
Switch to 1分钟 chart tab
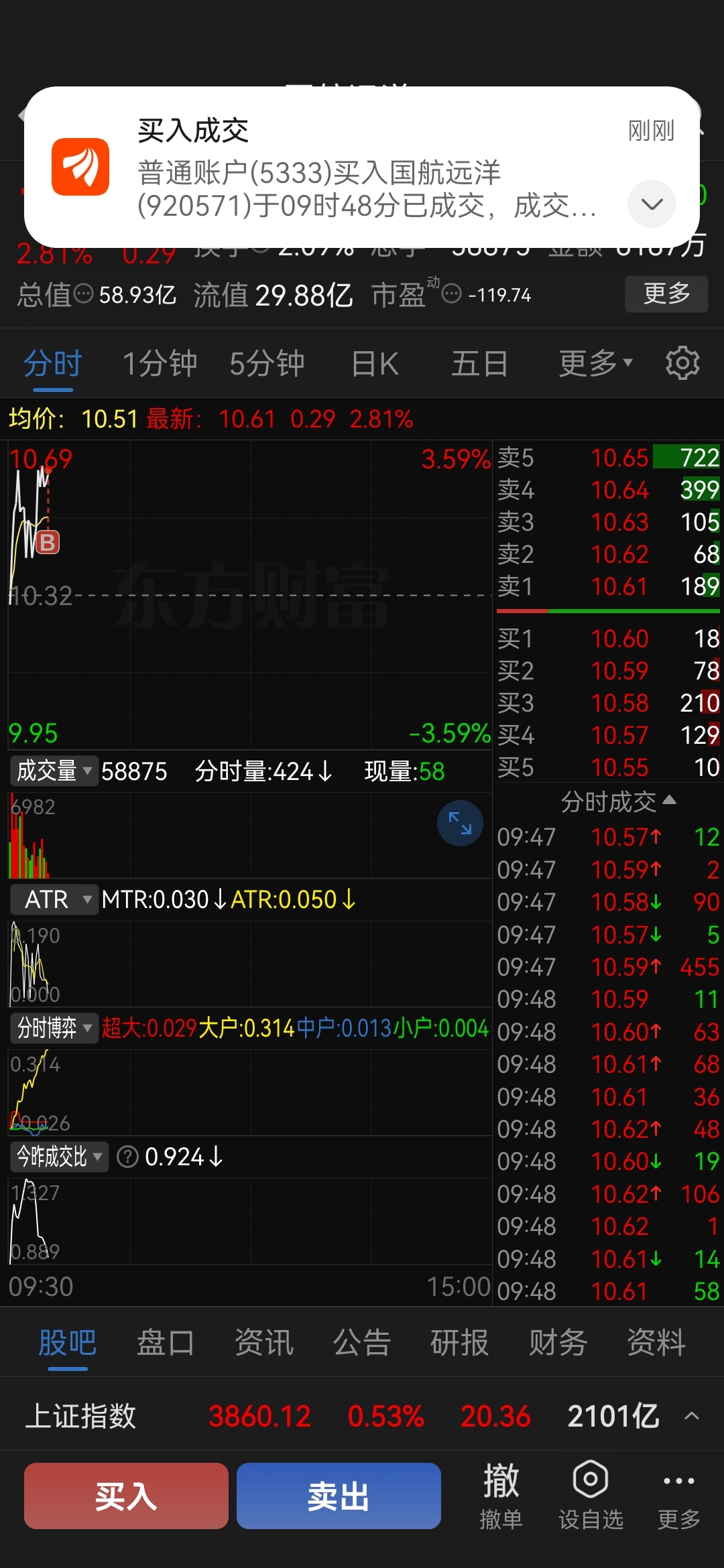[x=160, y=364]
